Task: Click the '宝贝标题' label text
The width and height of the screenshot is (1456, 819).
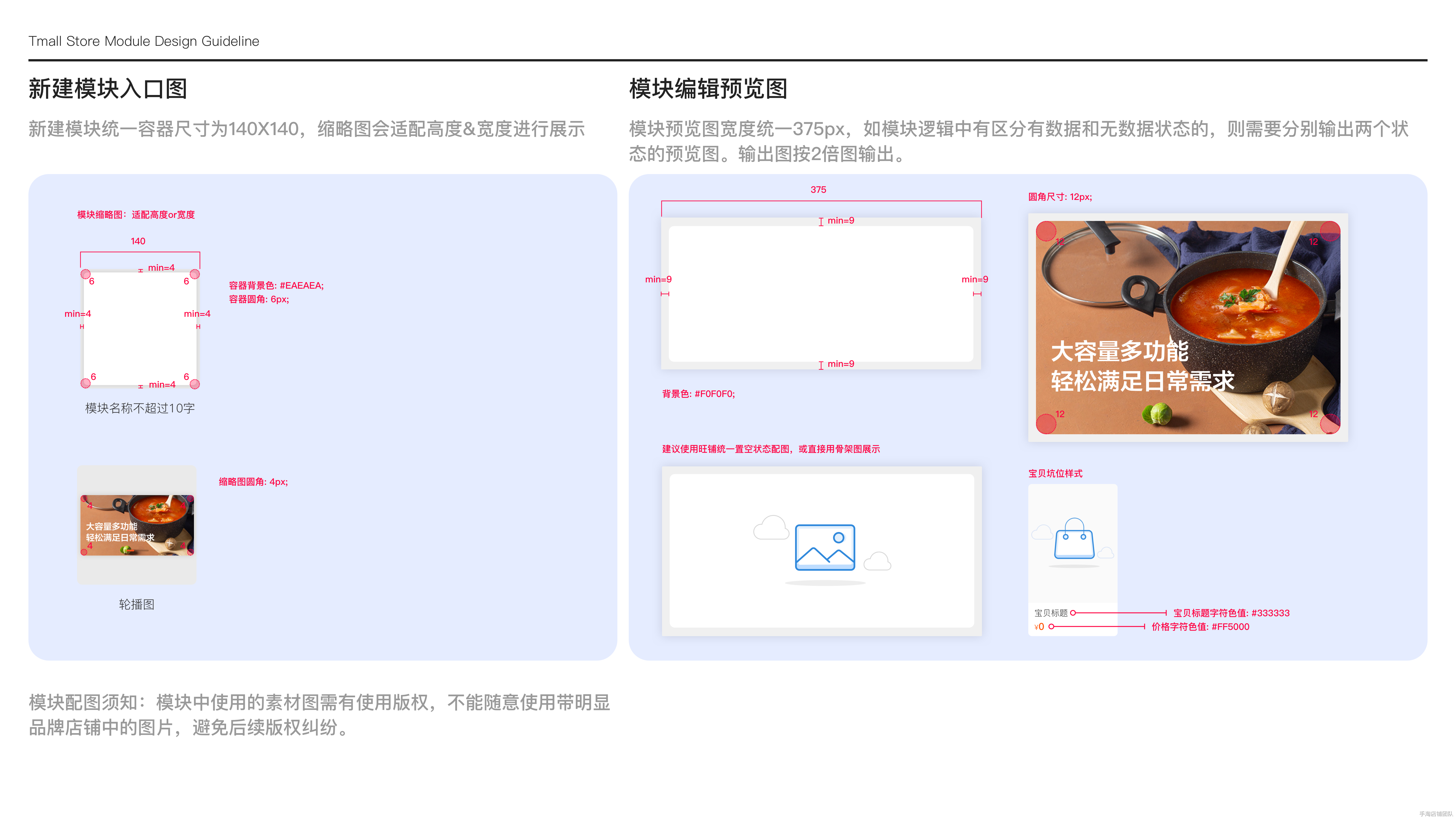Action: pos(1051,613)
